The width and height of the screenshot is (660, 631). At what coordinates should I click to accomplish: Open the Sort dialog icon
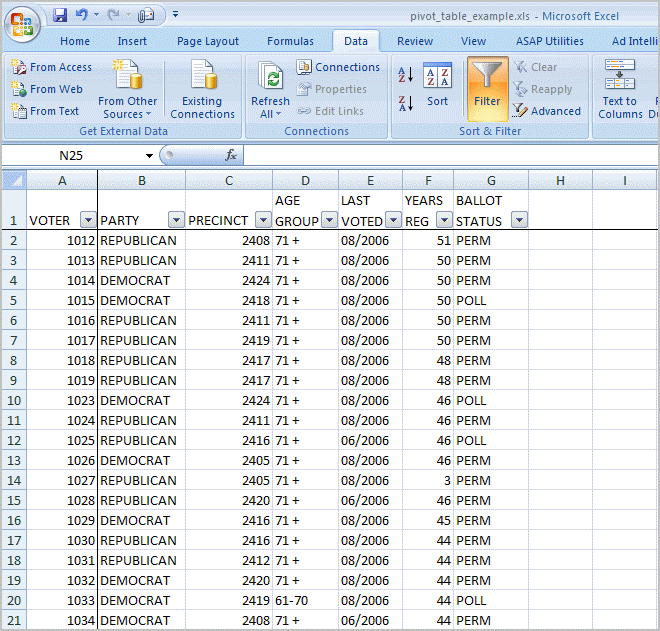pyautogui.click(x=437, y=84)
